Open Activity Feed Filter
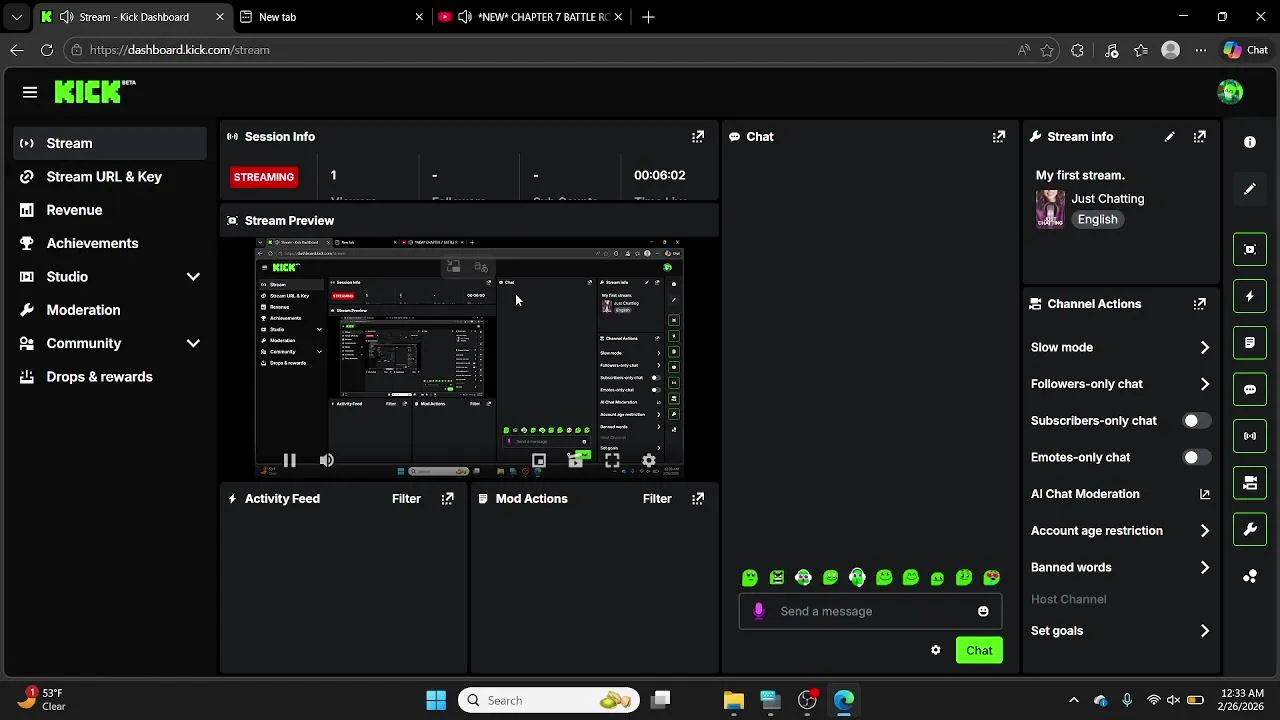This screenshot has height=720, width=1280. (406, 499)
